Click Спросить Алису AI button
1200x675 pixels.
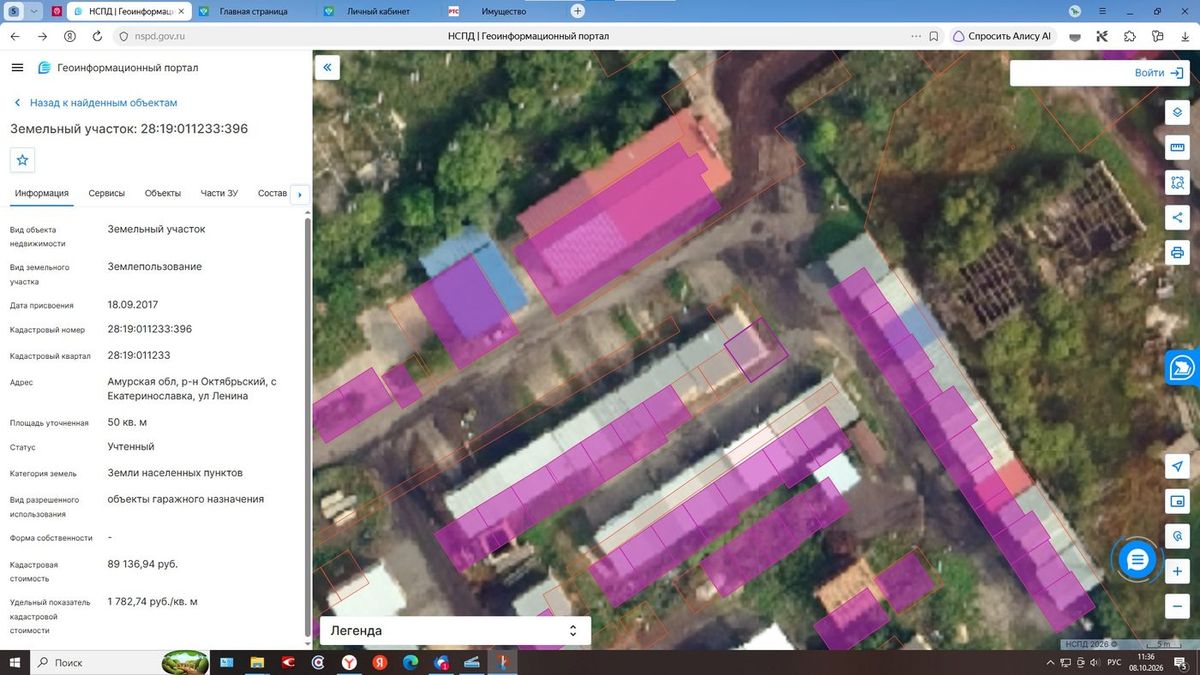tap(1002, 36)
